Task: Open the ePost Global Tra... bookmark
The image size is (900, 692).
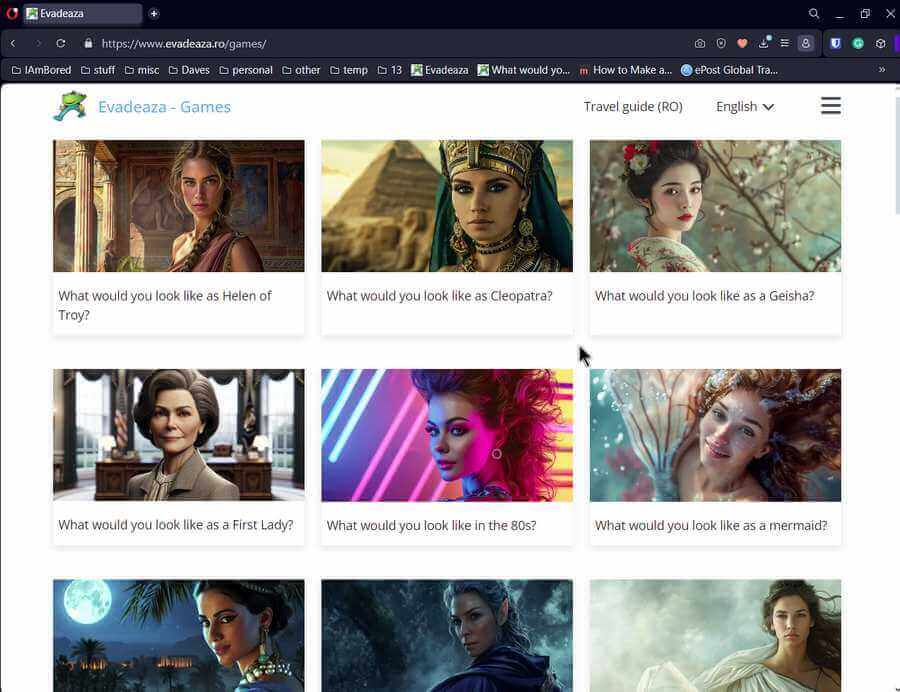Action: tap(729, 70)
